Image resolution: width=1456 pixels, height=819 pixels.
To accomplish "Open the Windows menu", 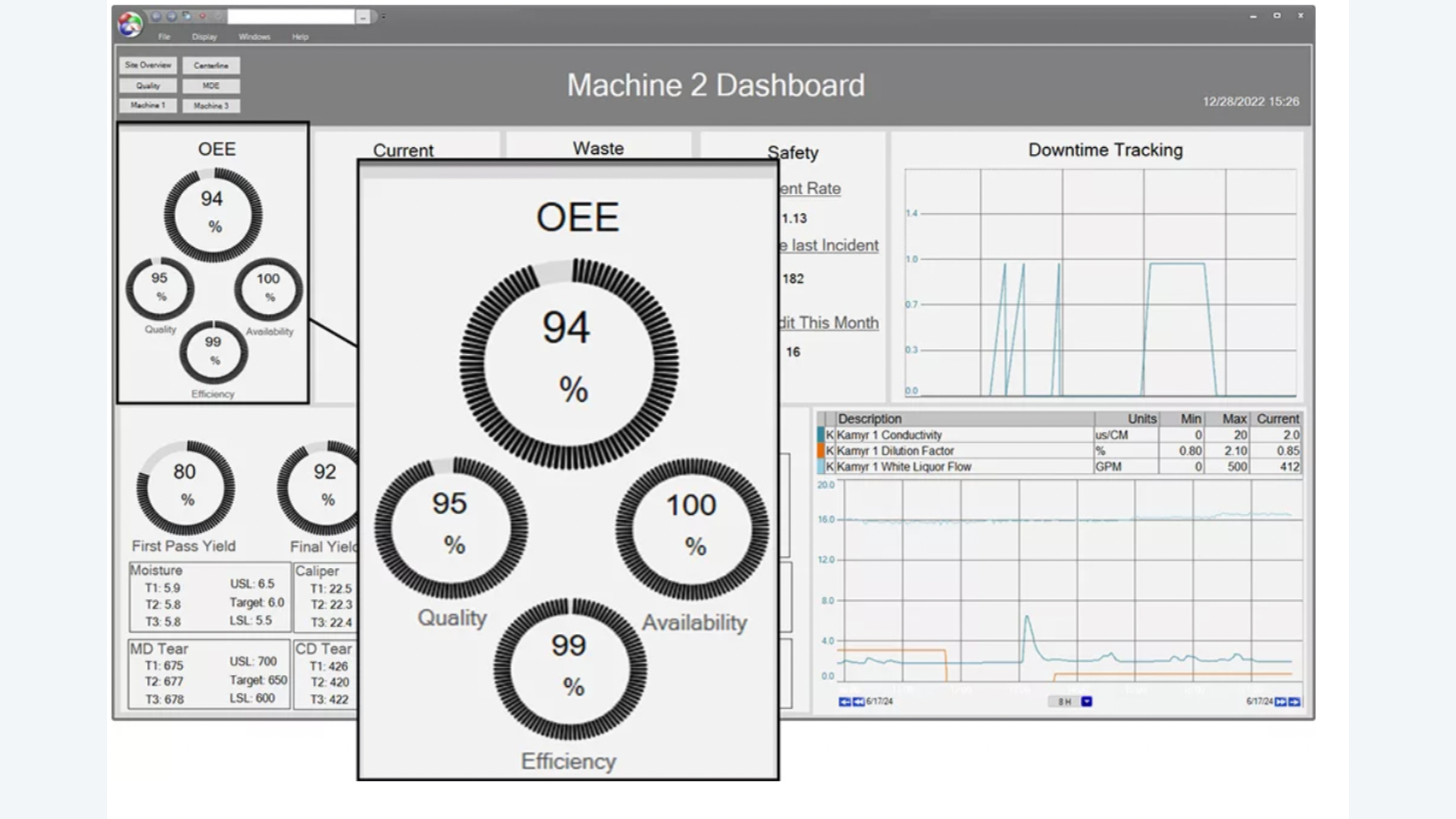I will tap(254, 37).
